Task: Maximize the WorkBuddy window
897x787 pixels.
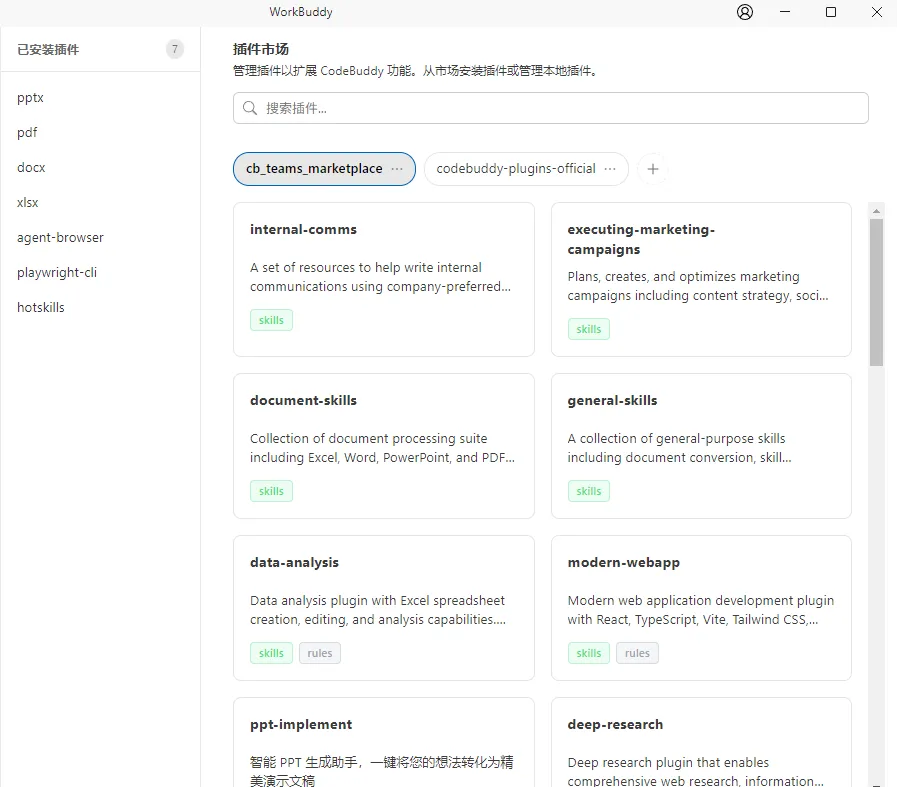Action: click(x=831, y=12)
